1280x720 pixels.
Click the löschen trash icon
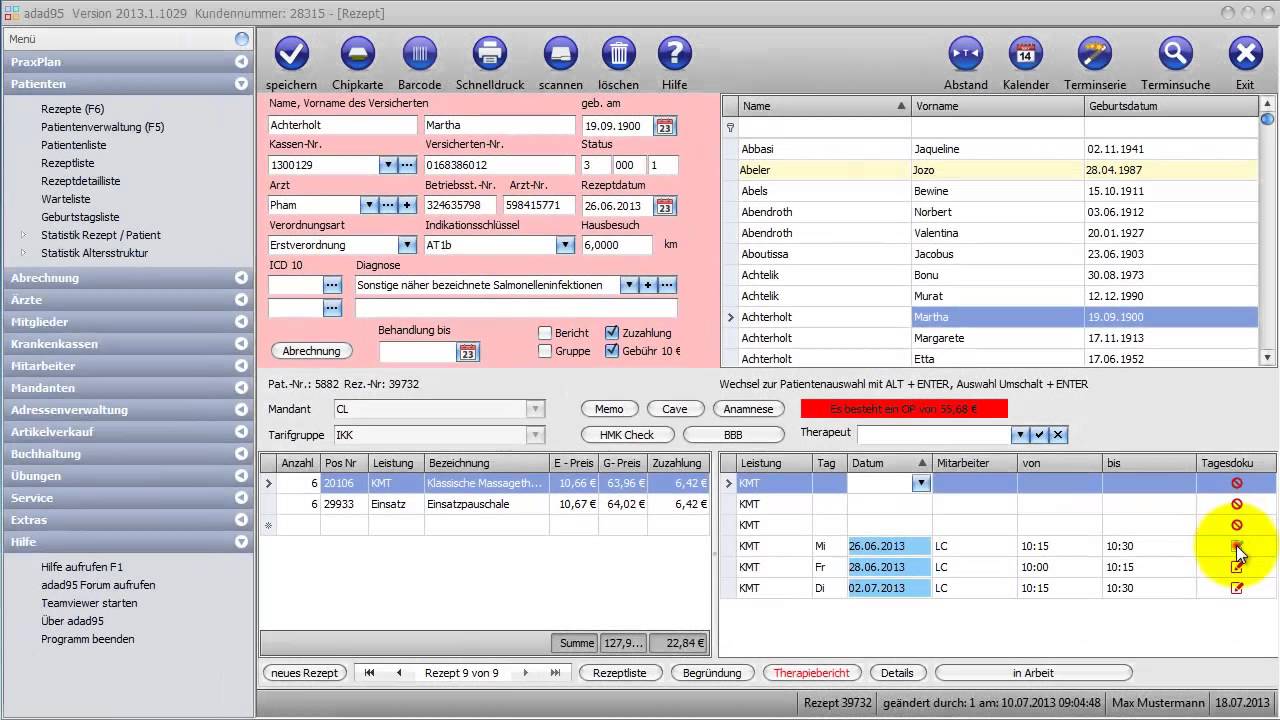618,54
